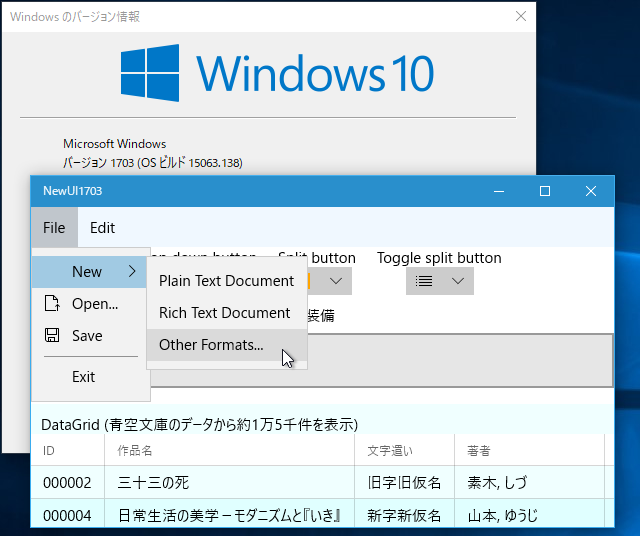Image resolution: width=640 pixels, height=536 pixels.
Task: Select cell 山本, ゆうじ
Action: tap(529, 514)
